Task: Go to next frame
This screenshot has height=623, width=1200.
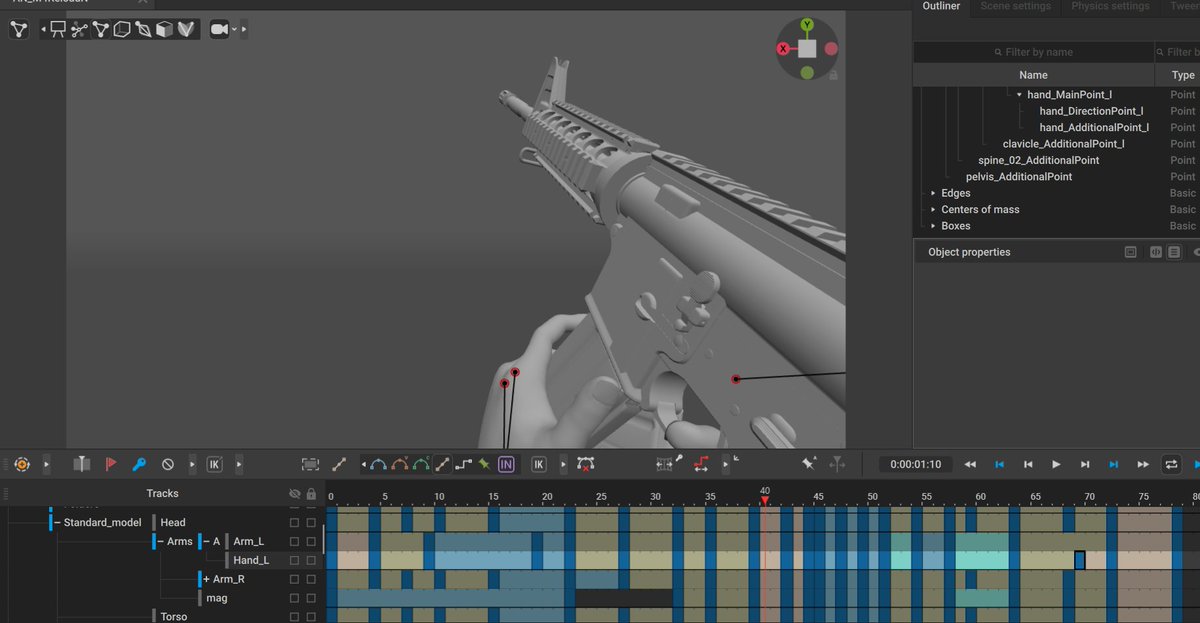Action: click(x=1085, y=464)
